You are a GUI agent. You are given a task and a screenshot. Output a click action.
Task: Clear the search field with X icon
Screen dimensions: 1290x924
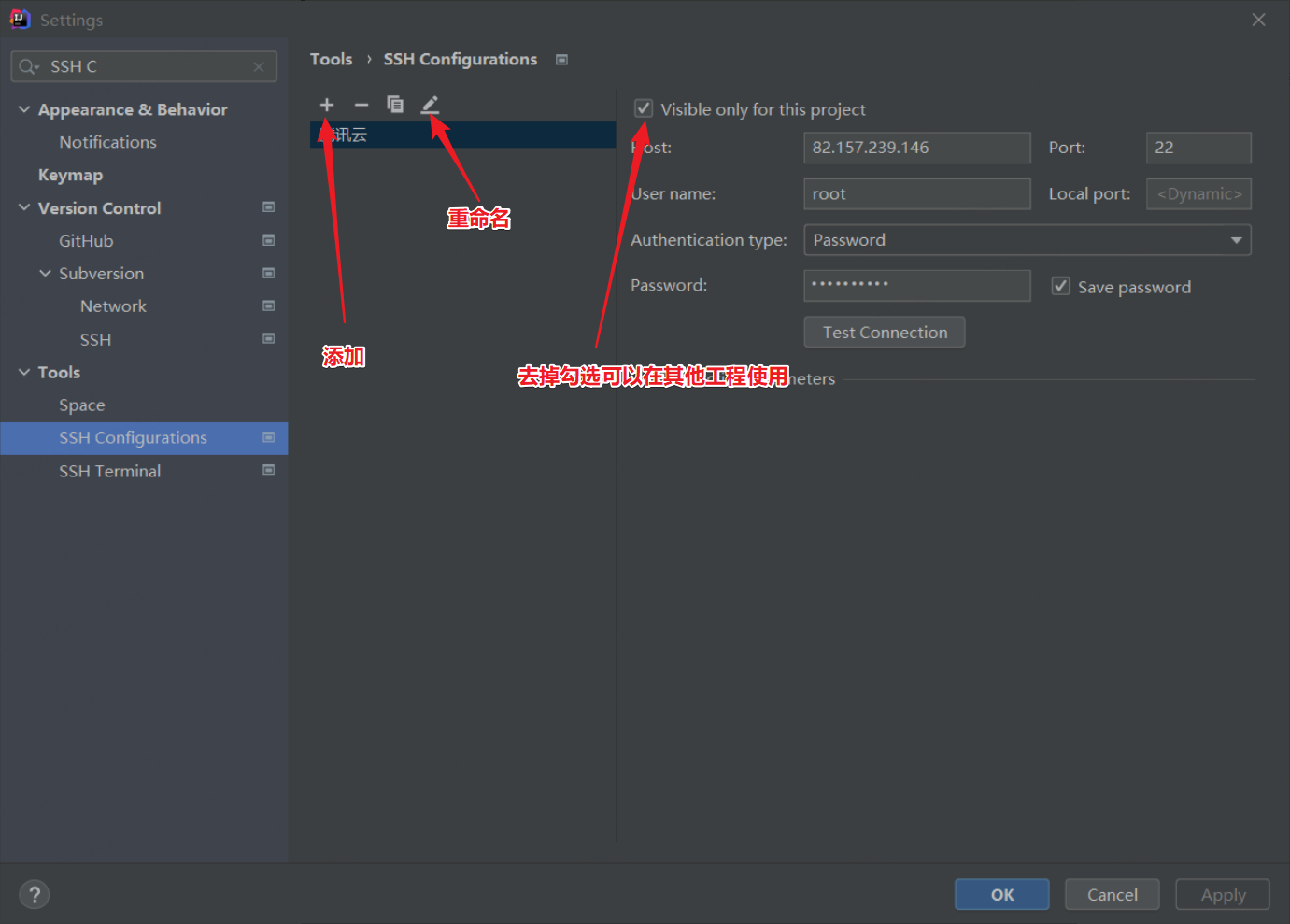pos(259,67)
